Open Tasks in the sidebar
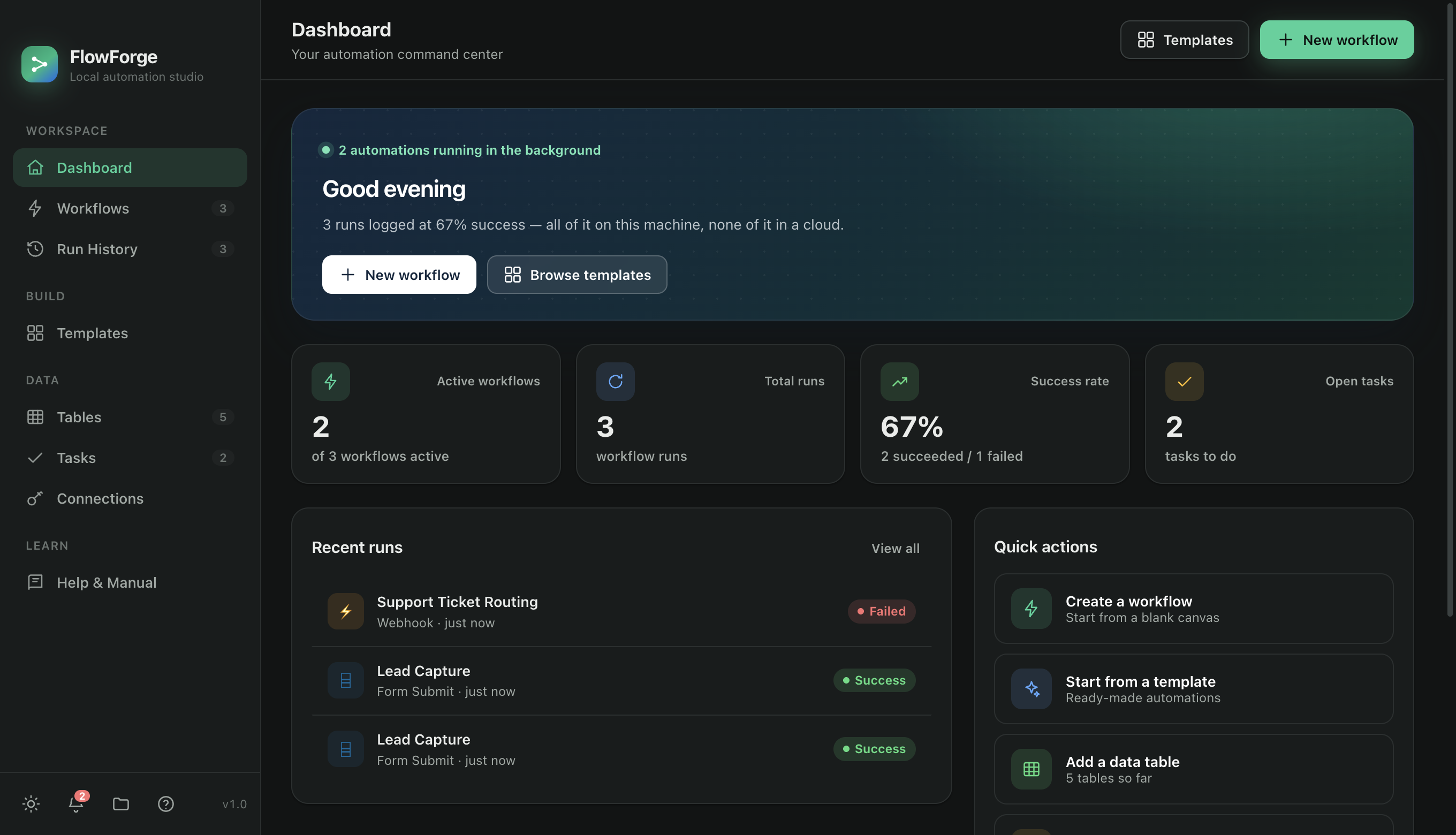 pyautogui.click(x=130, y=458)
